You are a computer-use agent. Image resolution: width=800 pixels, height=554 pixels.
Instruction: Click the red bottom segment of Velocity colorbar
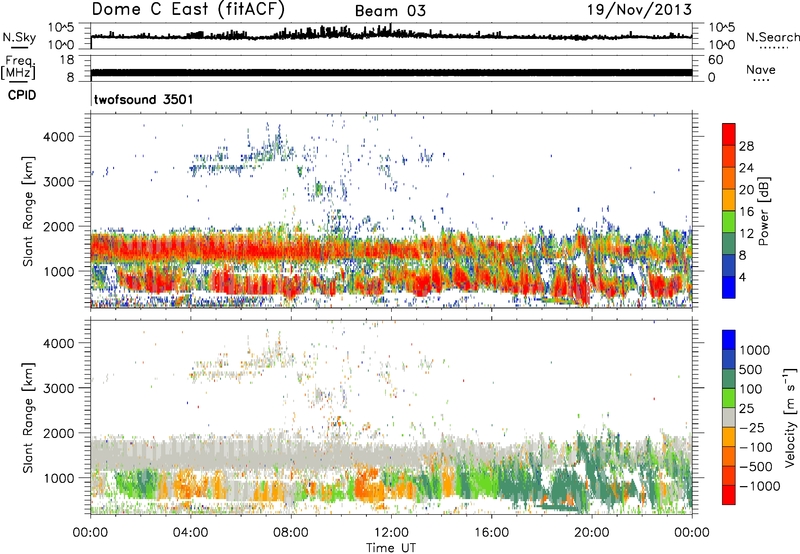[x=729, y=495]
